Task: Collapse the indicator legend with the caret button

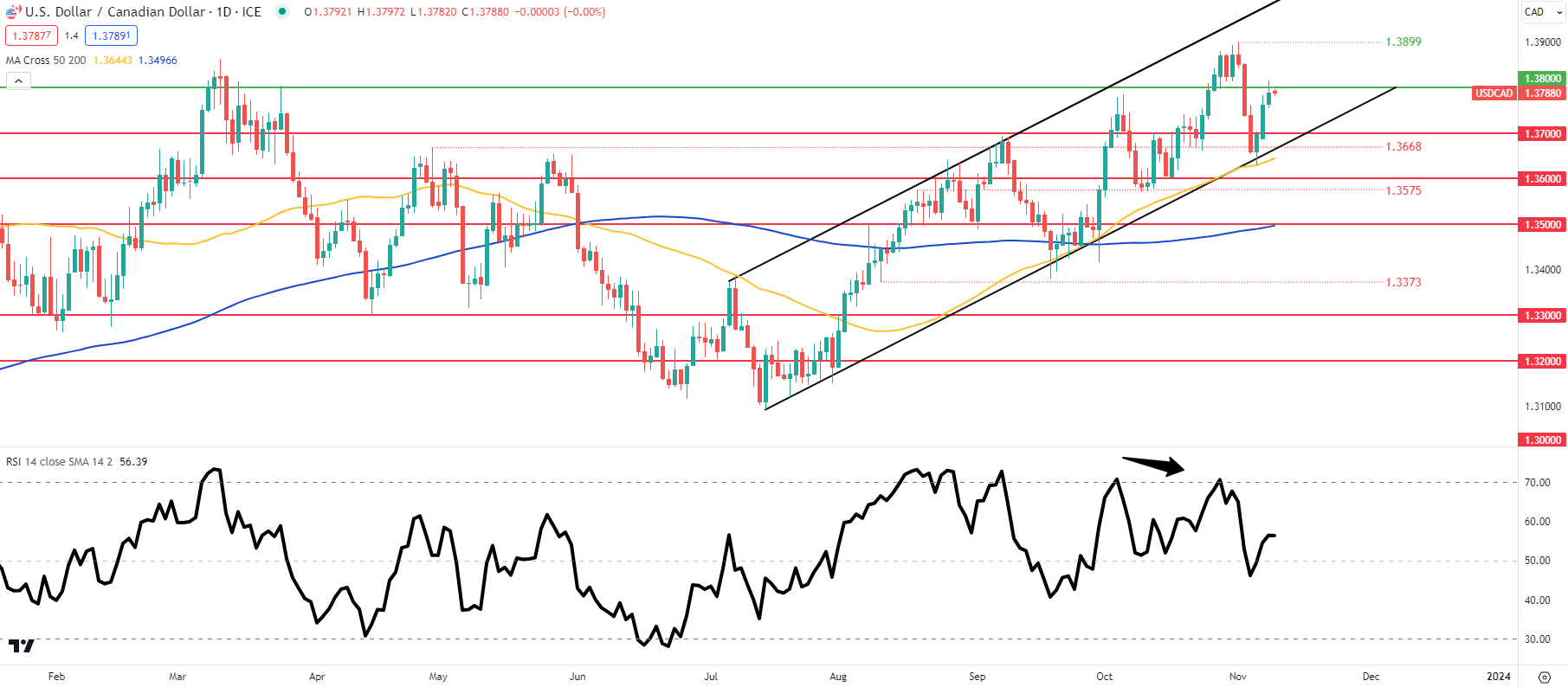Action: 18,80
